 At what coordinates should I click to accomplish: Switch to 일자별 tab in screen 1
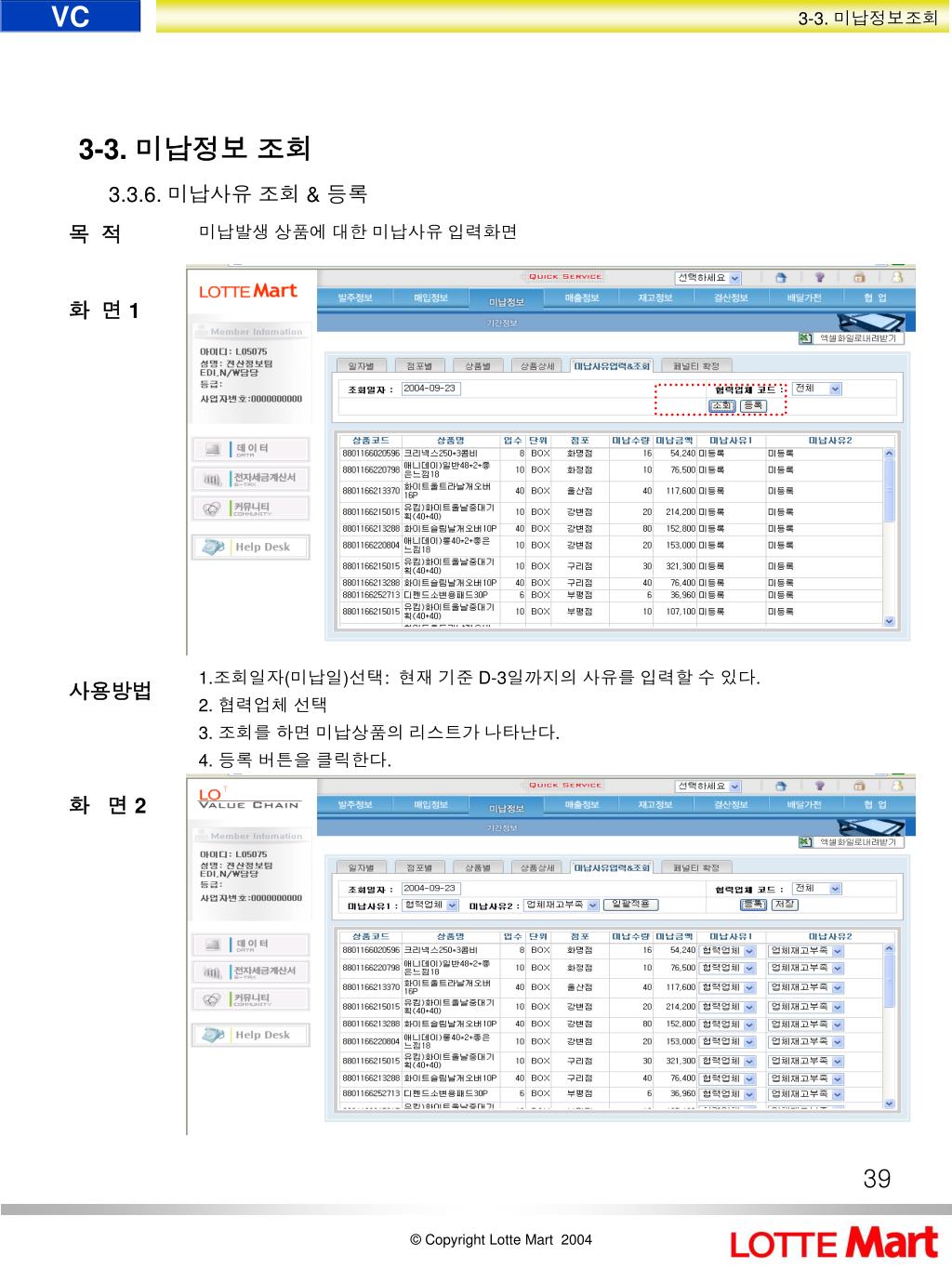(x=361, y=366)
